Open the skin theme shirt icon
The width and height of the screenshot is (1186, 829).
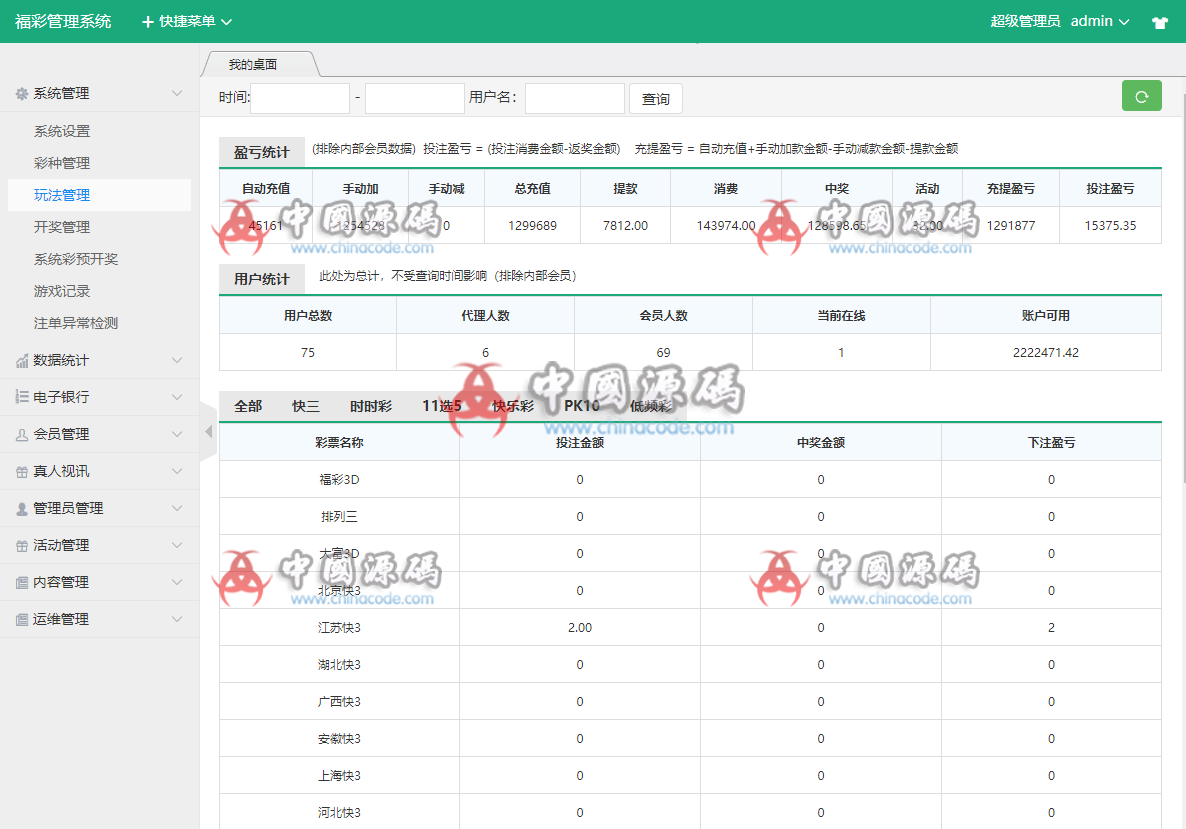click(x=1160, y=22)
